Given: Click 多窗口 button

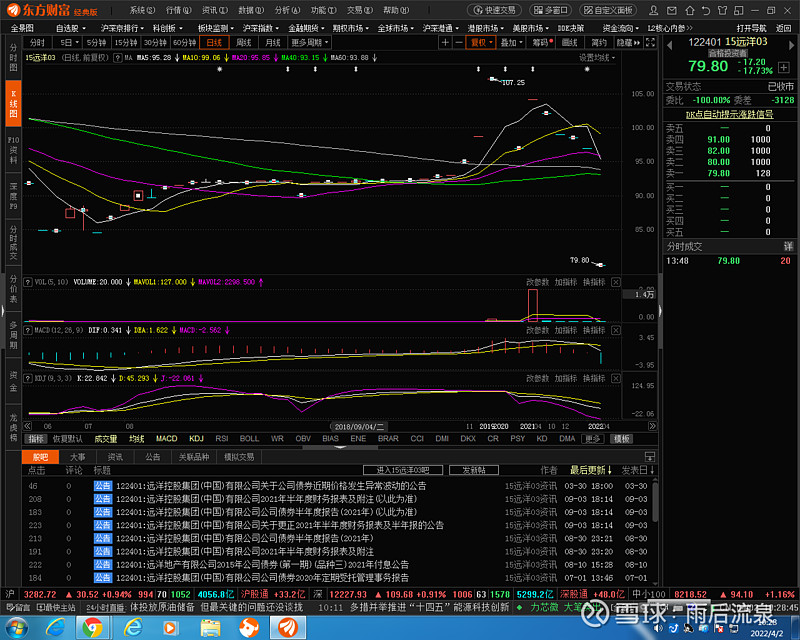Looking at the screenshot, I should [551, 10].
